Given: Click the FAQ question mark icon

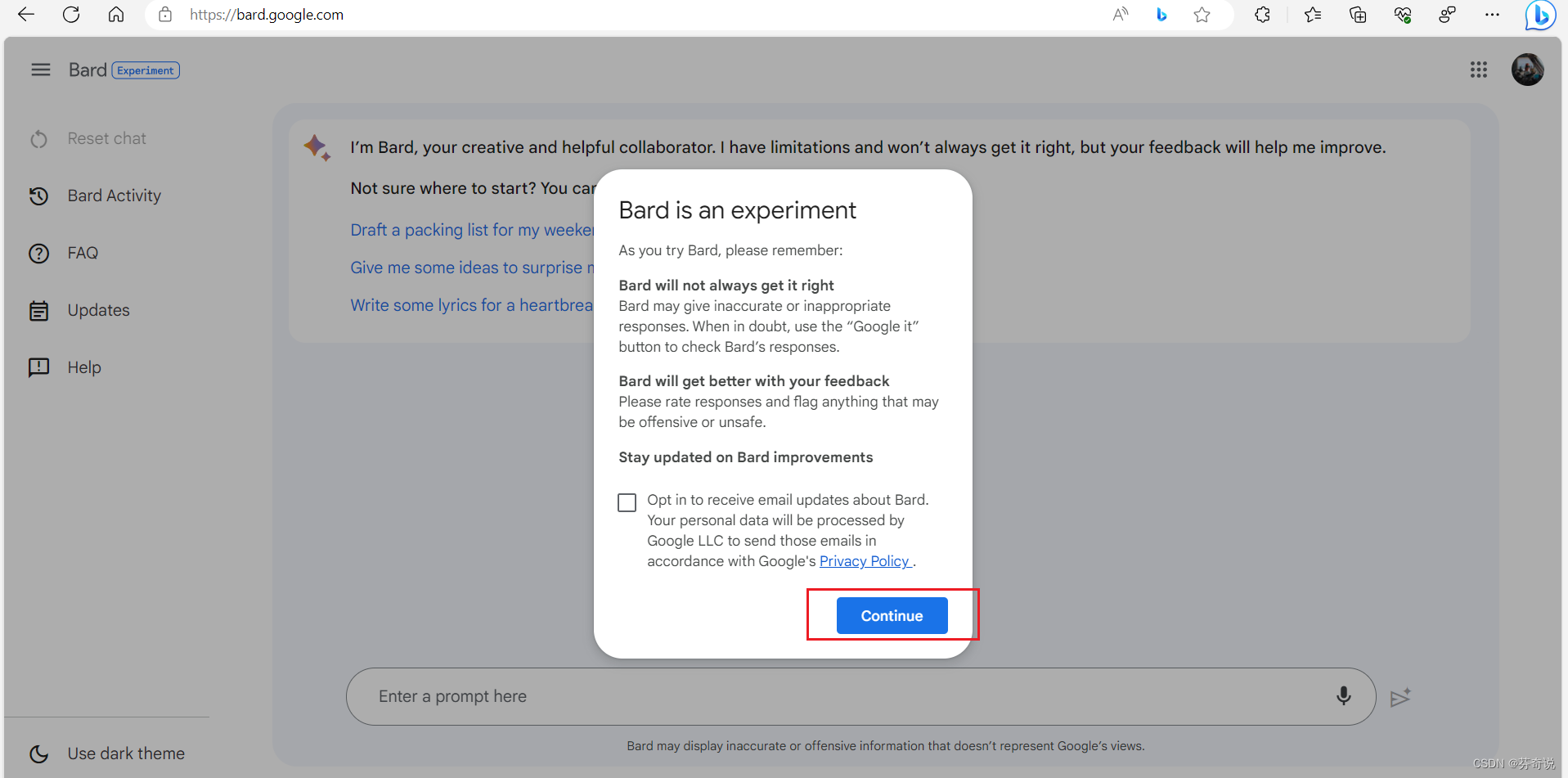Looking at the screenshot, I should click(38, 254).
